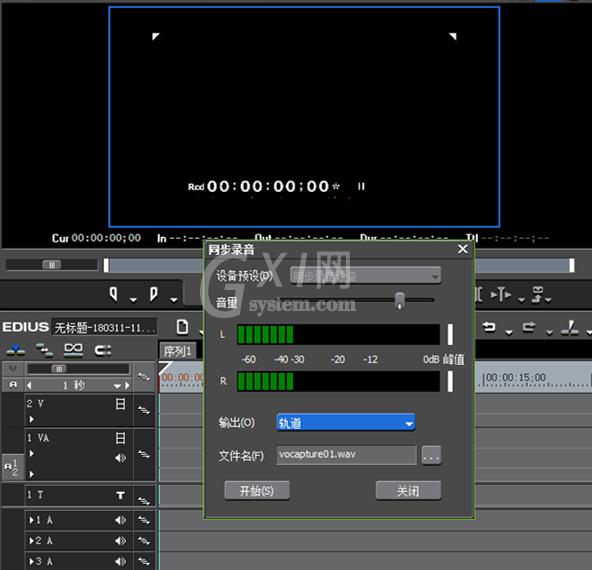
Task: Mute the 1 A audio track speaker
Action: click(x=120, y=520)
